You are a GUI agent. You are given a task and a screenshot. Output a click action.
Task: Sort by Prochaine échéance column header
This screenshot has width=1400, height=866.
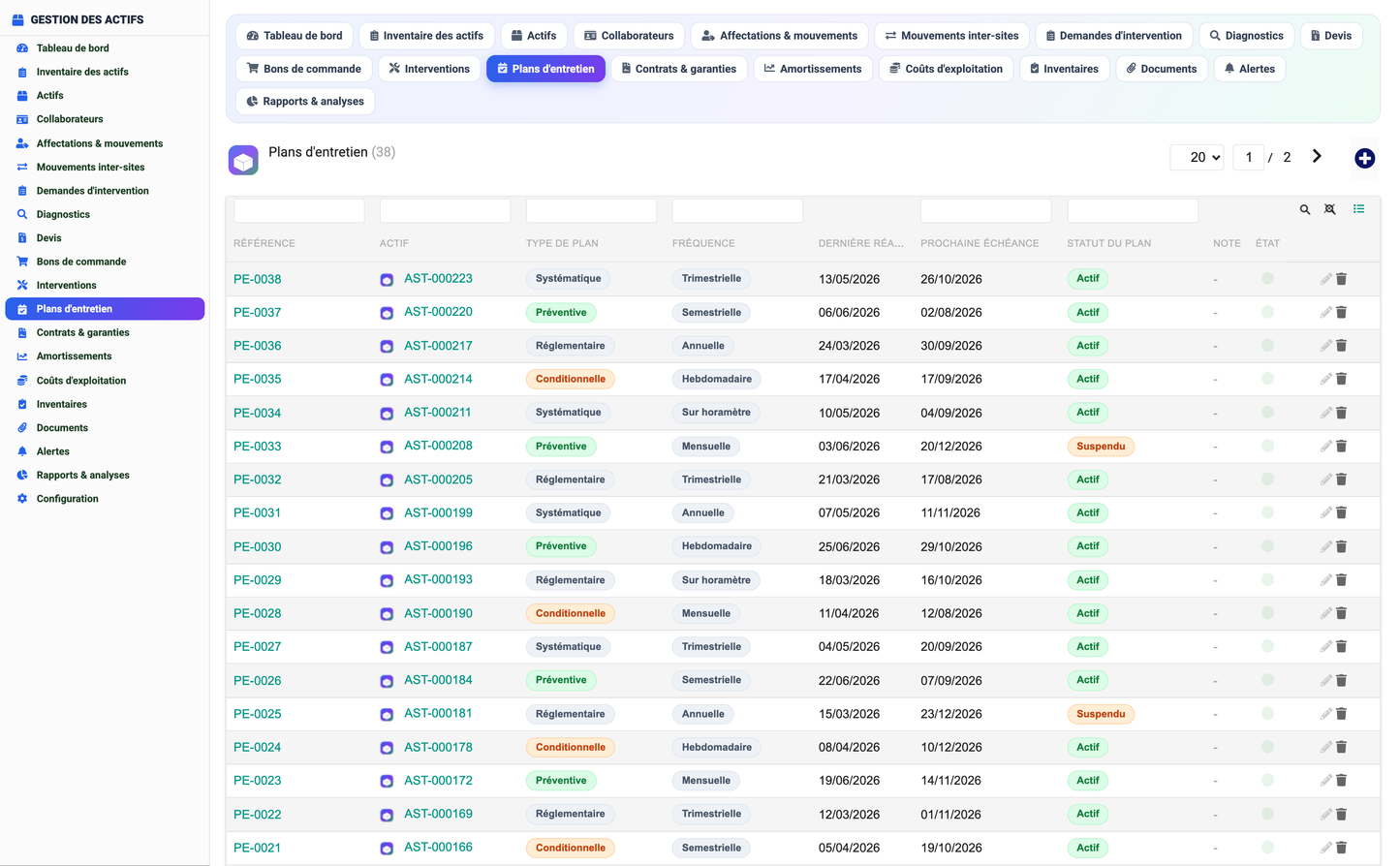[x=980, y=243]
